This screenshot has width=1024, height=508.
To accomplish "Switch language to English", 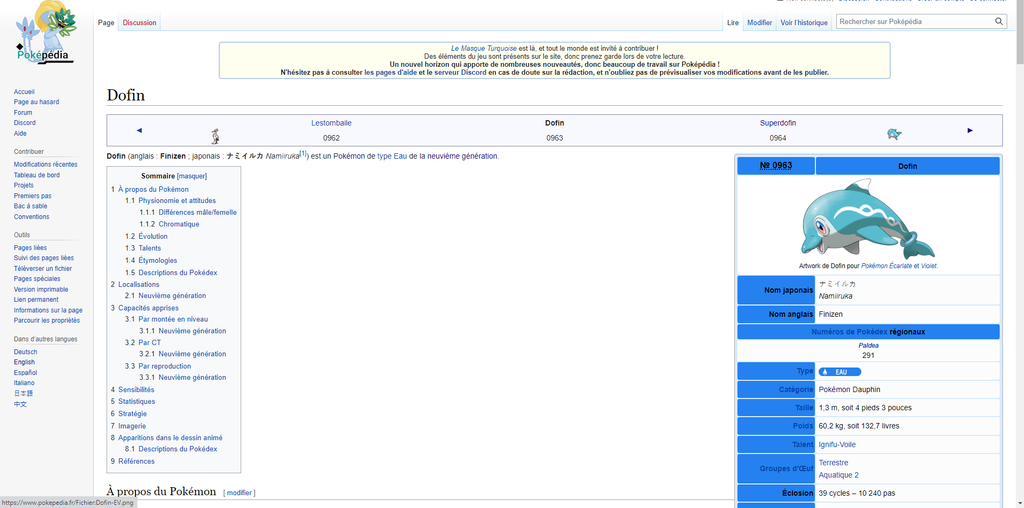I will [x=24, y=362].
